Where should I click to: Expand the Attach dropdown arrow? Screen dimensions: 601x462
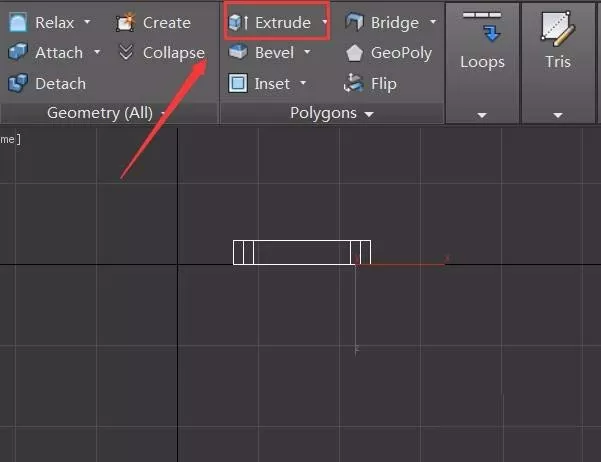(x=97, y=51)
